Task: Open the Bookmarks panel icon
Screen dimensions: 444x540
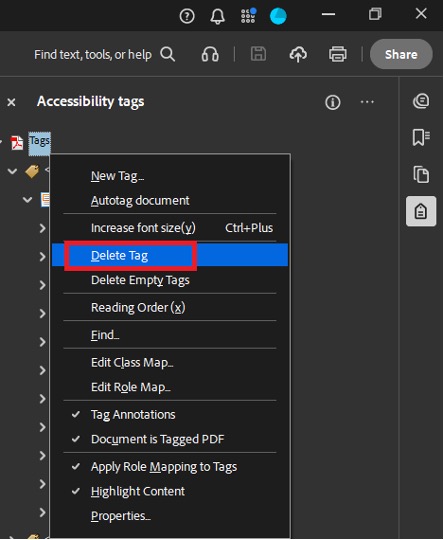Action: [x=421, y=137]
